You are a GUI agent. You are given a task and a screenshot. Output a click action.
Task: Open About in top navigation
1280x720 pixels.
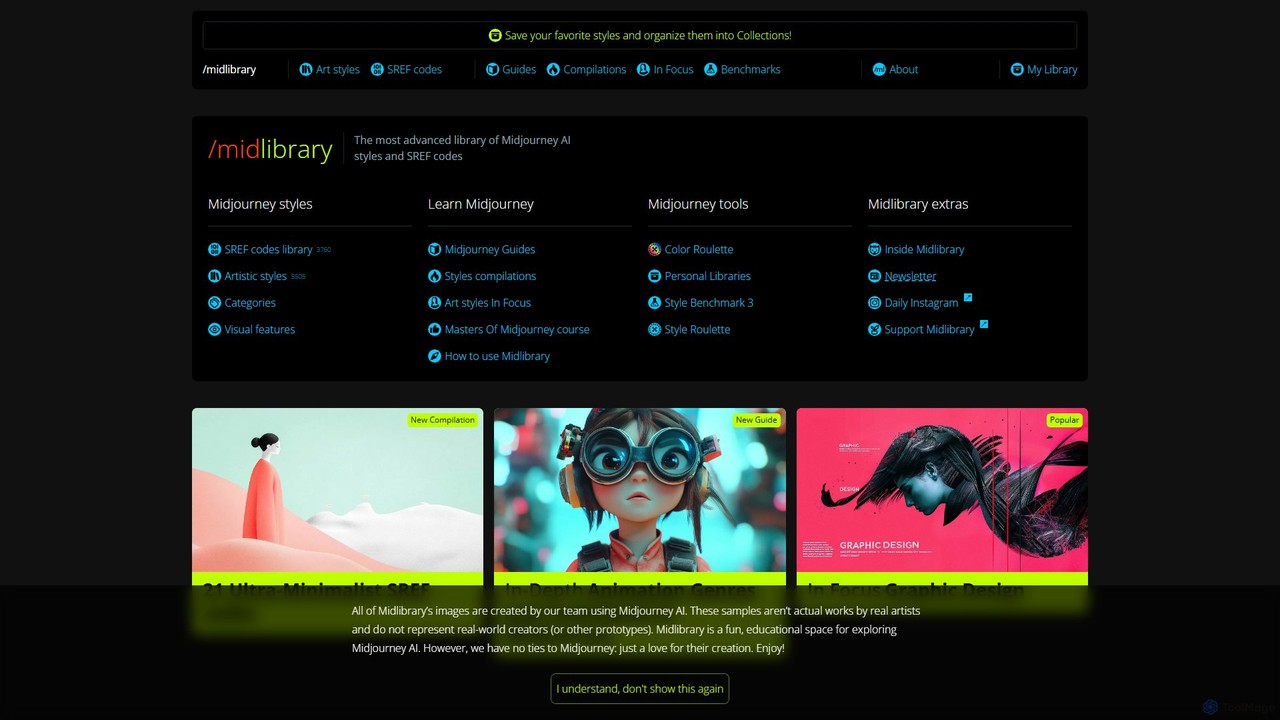pyautogui.click(x=904, y=69)
